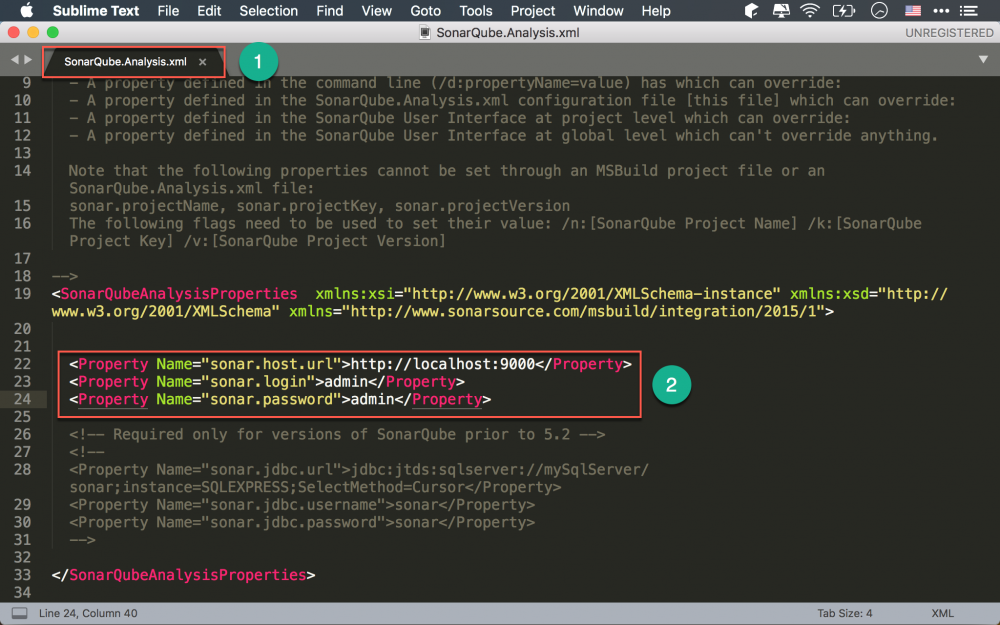Open the Window menu

pyautogui.click(x=598, y=11)
